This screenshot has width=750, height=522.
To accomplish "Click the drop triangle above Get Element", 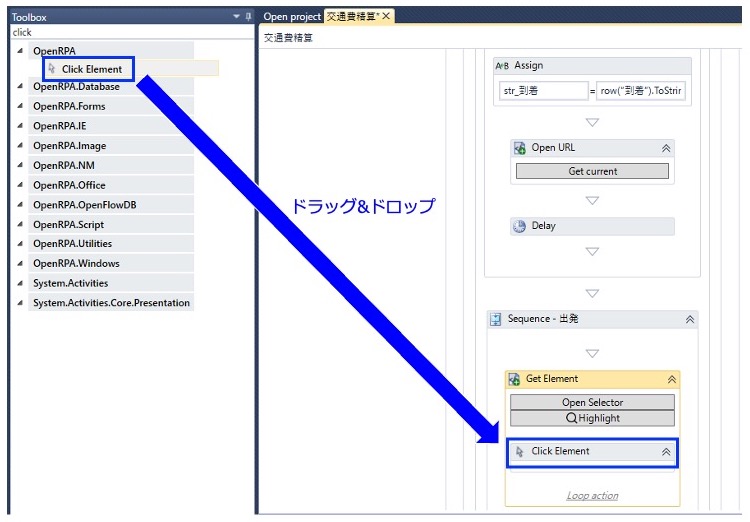I will click(592, 354).
